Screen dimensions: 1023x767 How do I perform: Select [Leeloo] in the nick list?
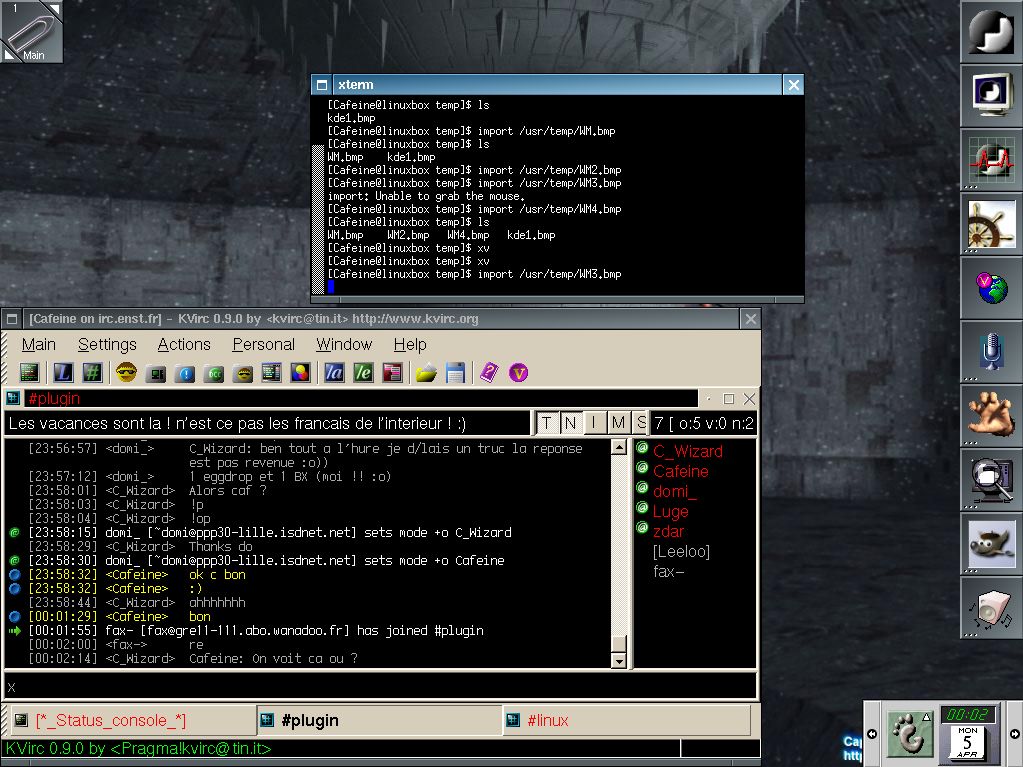[681, 551]
